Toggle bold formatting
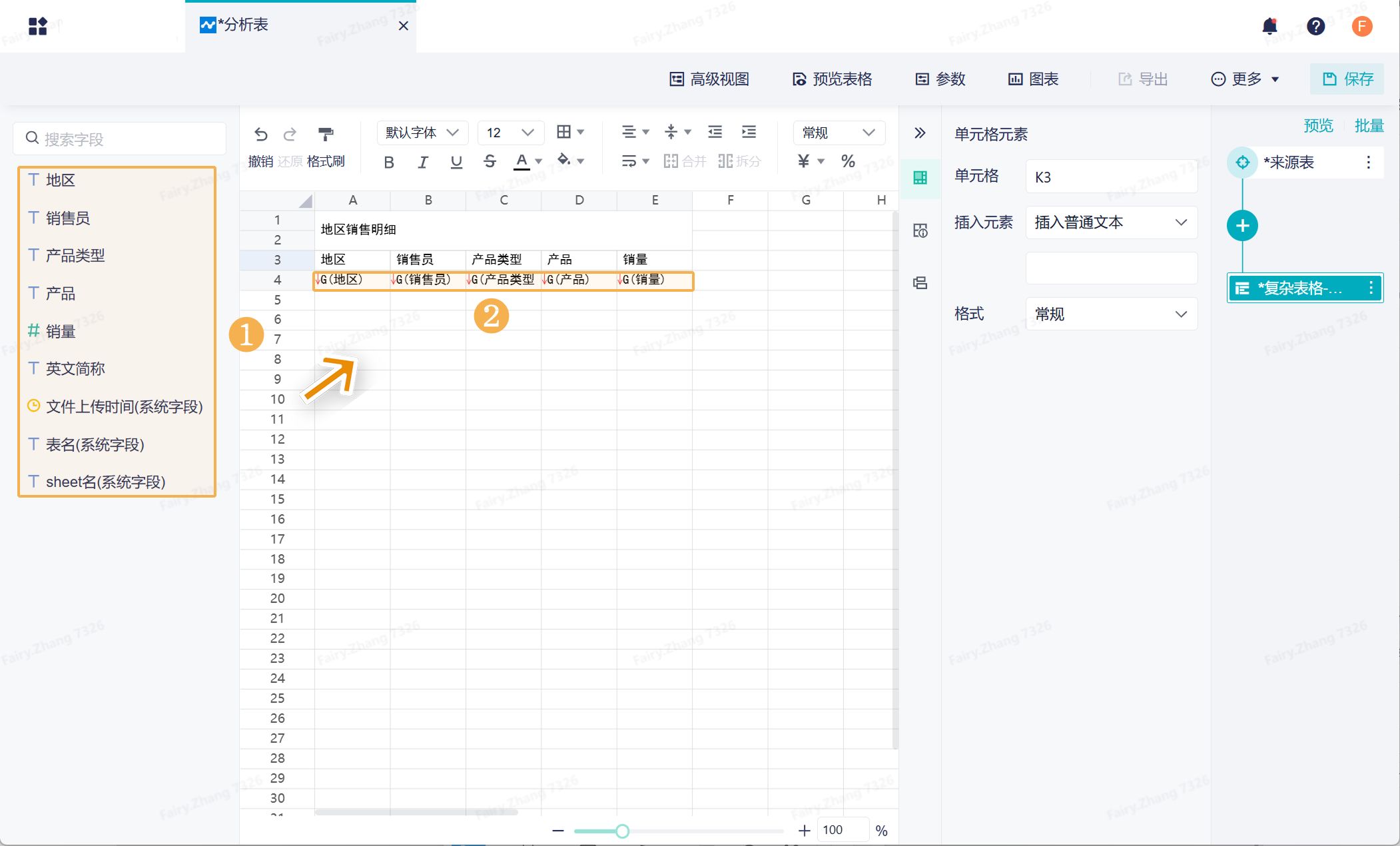The width and height of the screenshot is (1400, 846). pos(389,162)
